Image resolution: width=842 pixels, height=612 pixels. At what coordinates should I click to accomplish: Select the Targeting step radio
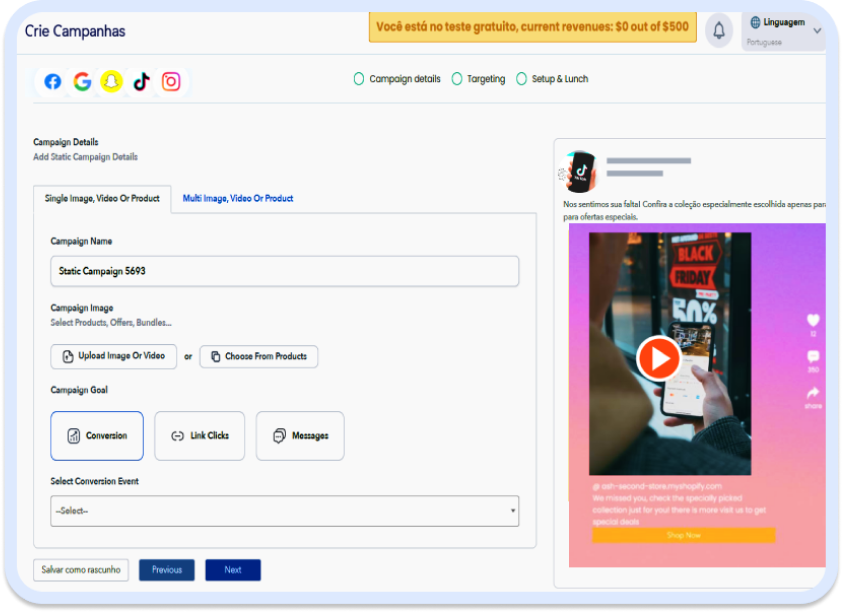(457, 79)
